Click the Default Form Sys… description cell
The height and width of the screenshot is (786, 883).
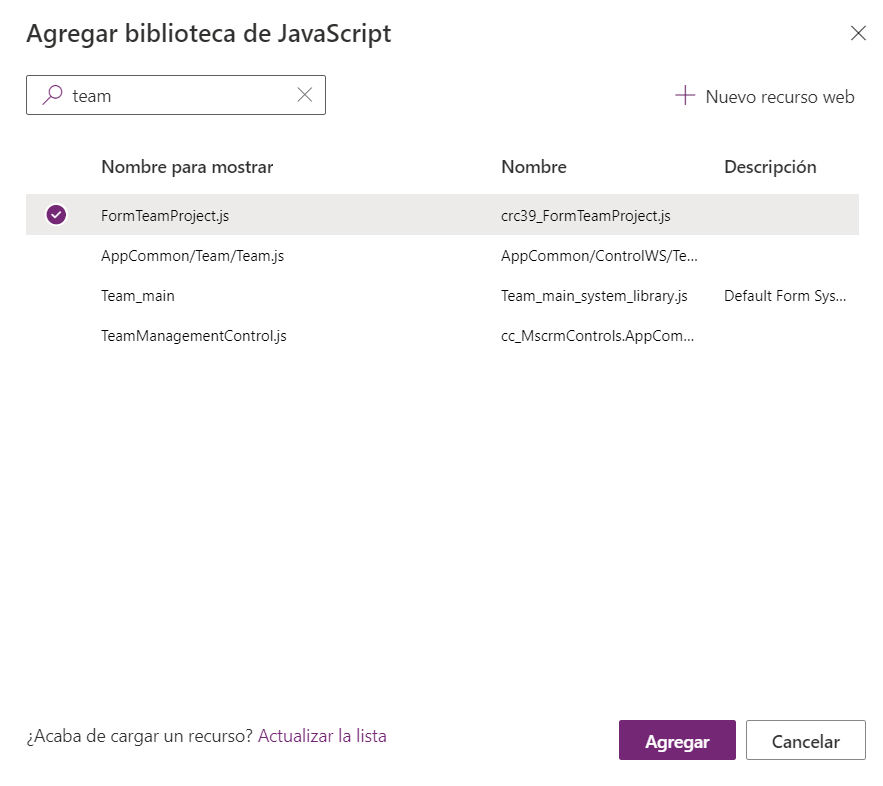[786, 296]
